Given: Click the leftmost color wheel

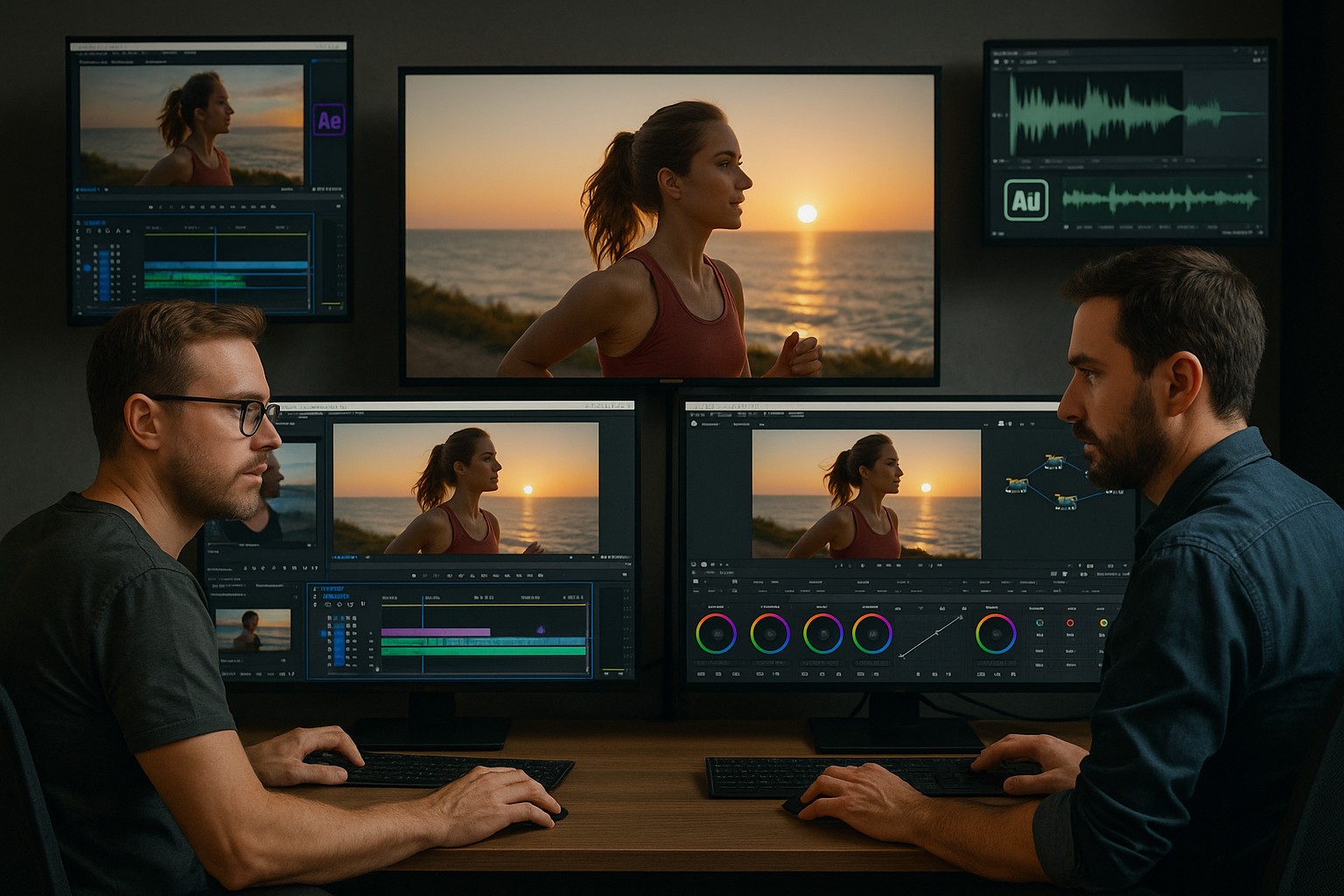Looking at the screenshot, I should (x=717, y=633).
